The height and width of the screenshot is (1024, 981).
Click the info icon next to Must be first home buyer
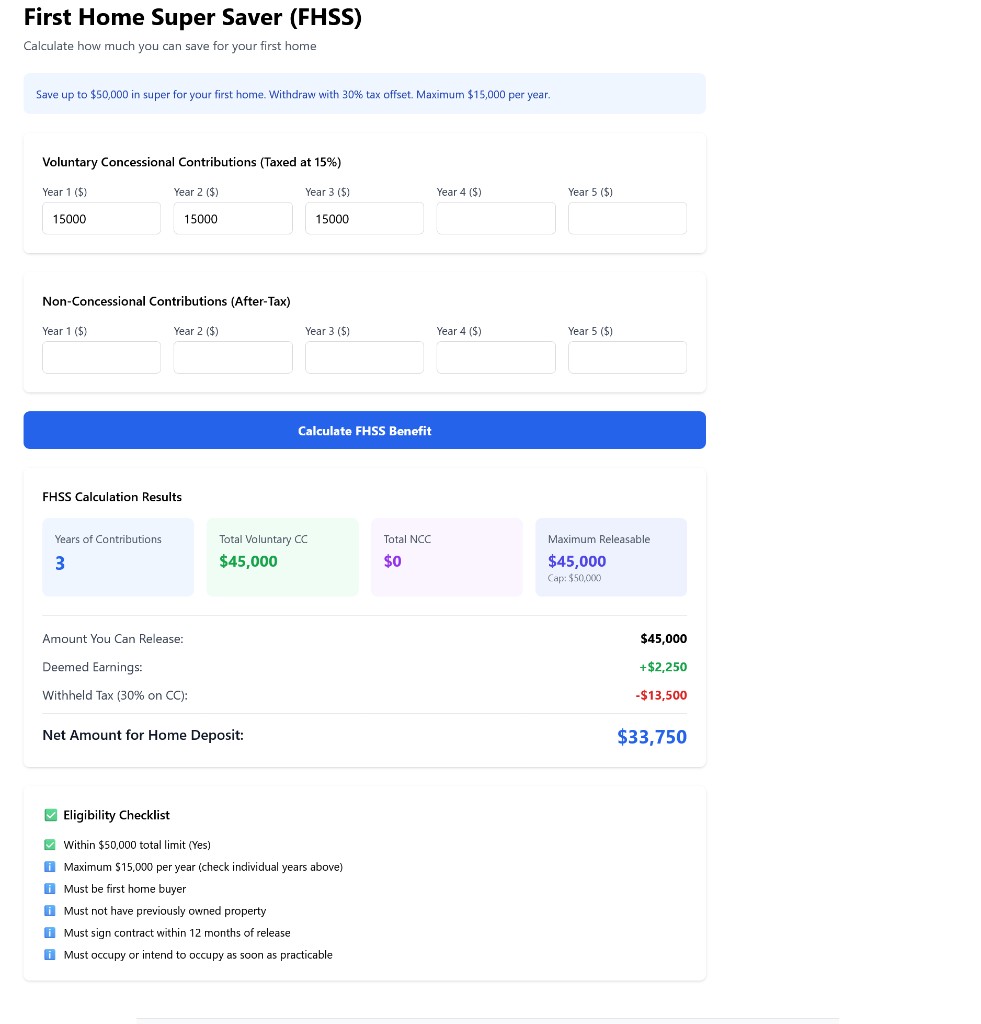[x=50, y=888]
